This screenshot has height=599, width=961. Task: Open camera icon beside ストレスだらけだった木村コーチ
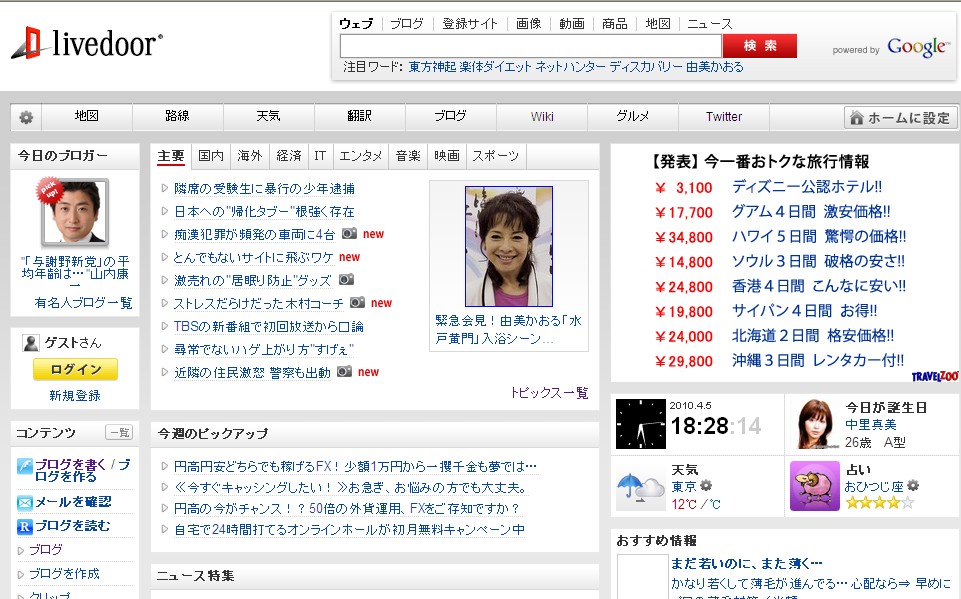[x=357, y=302]
